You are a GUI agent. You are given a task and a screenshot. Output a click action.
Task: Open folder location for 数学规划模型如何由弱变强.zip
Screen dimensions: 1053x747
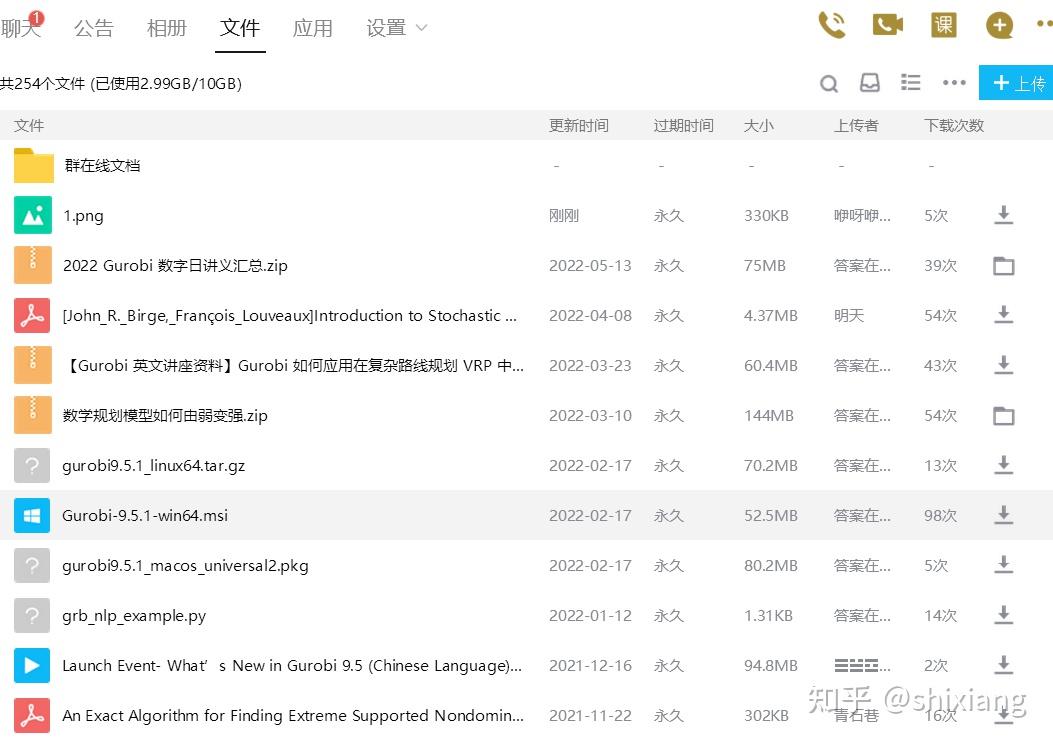(1003, 416)
